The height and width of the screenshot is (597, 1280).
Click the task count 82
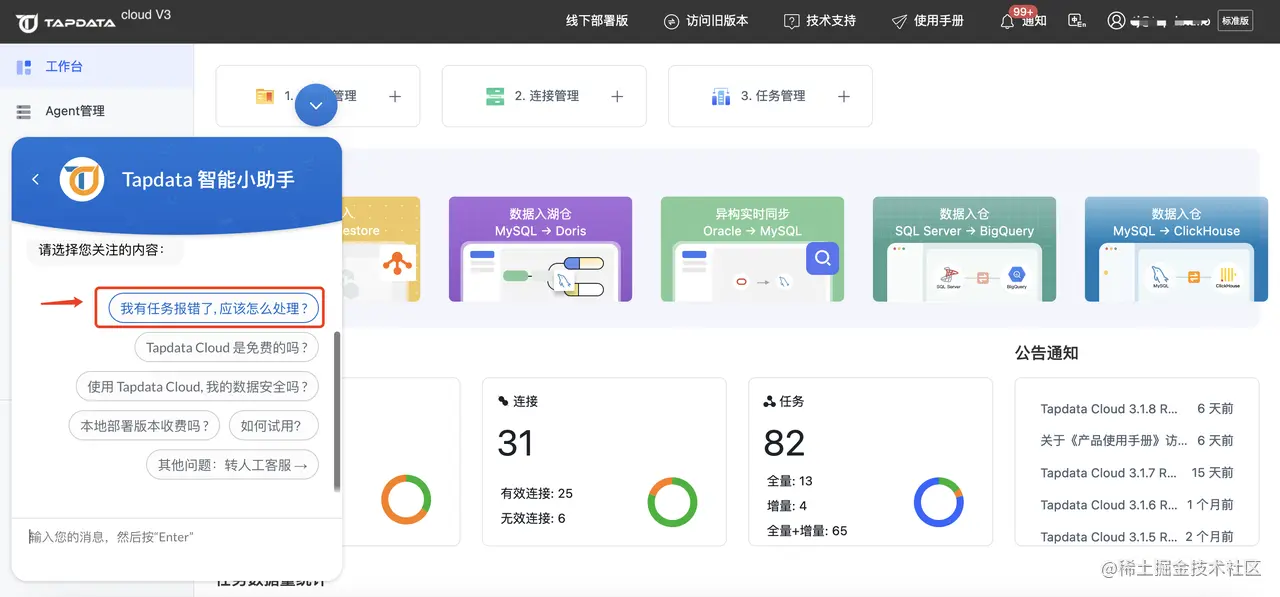784,443
